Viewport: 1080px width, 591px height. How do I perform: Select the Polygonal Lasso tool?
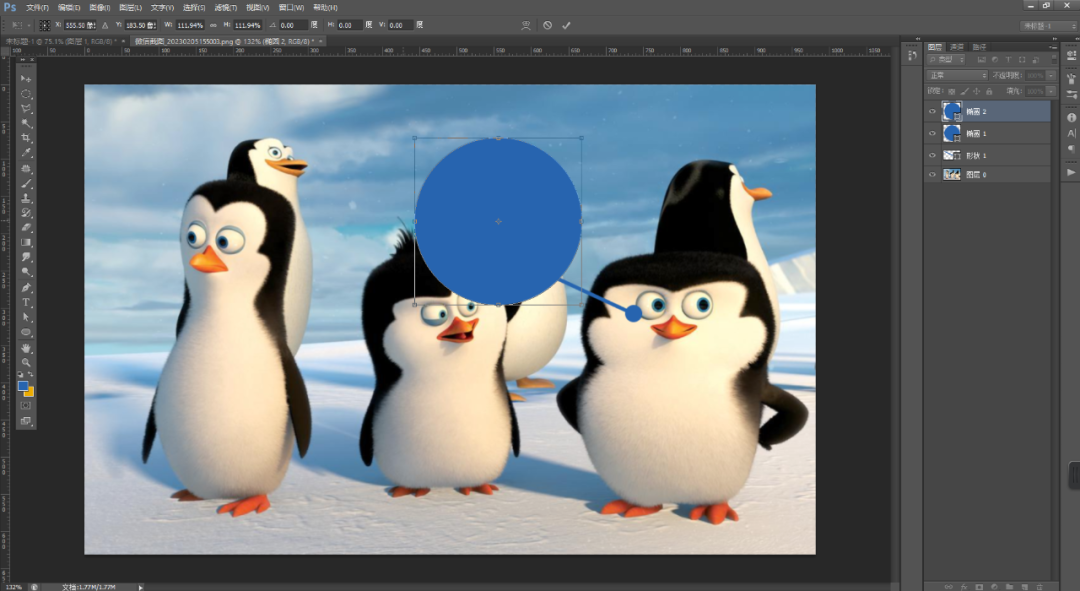pyautogui.click(x=26, y=109)
